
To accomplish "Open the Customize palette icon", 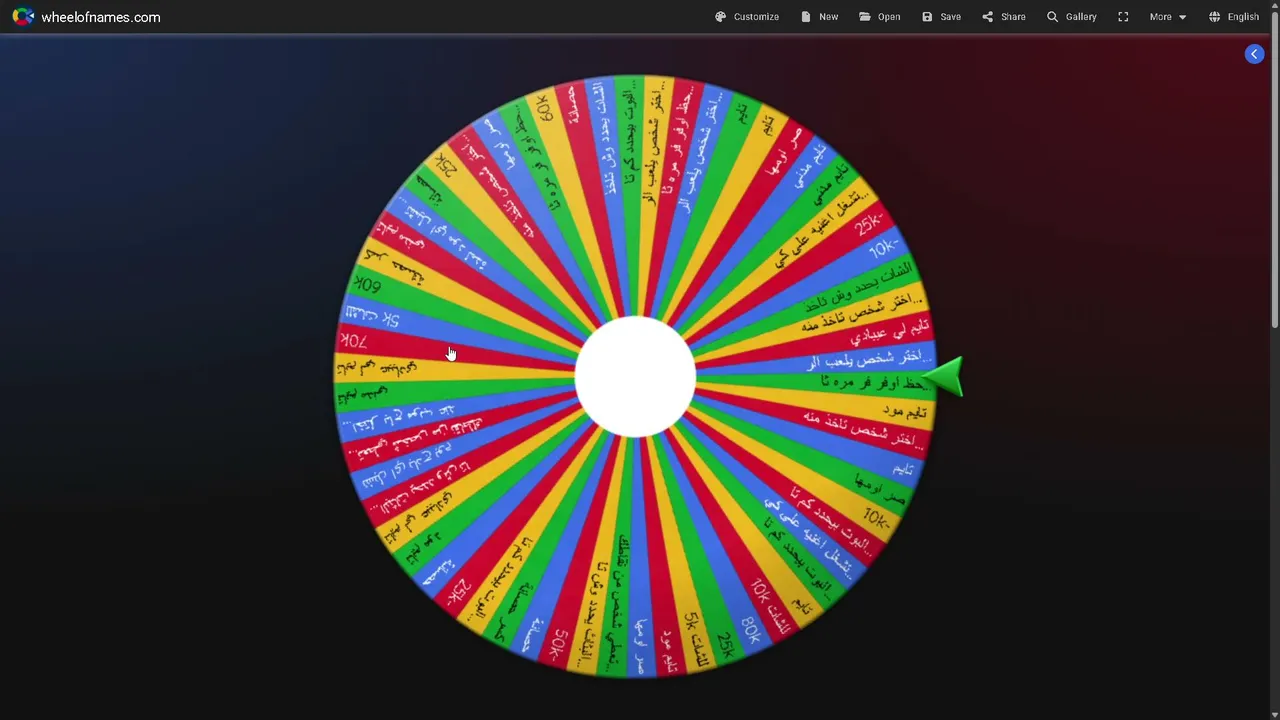I will pos(720,17).
